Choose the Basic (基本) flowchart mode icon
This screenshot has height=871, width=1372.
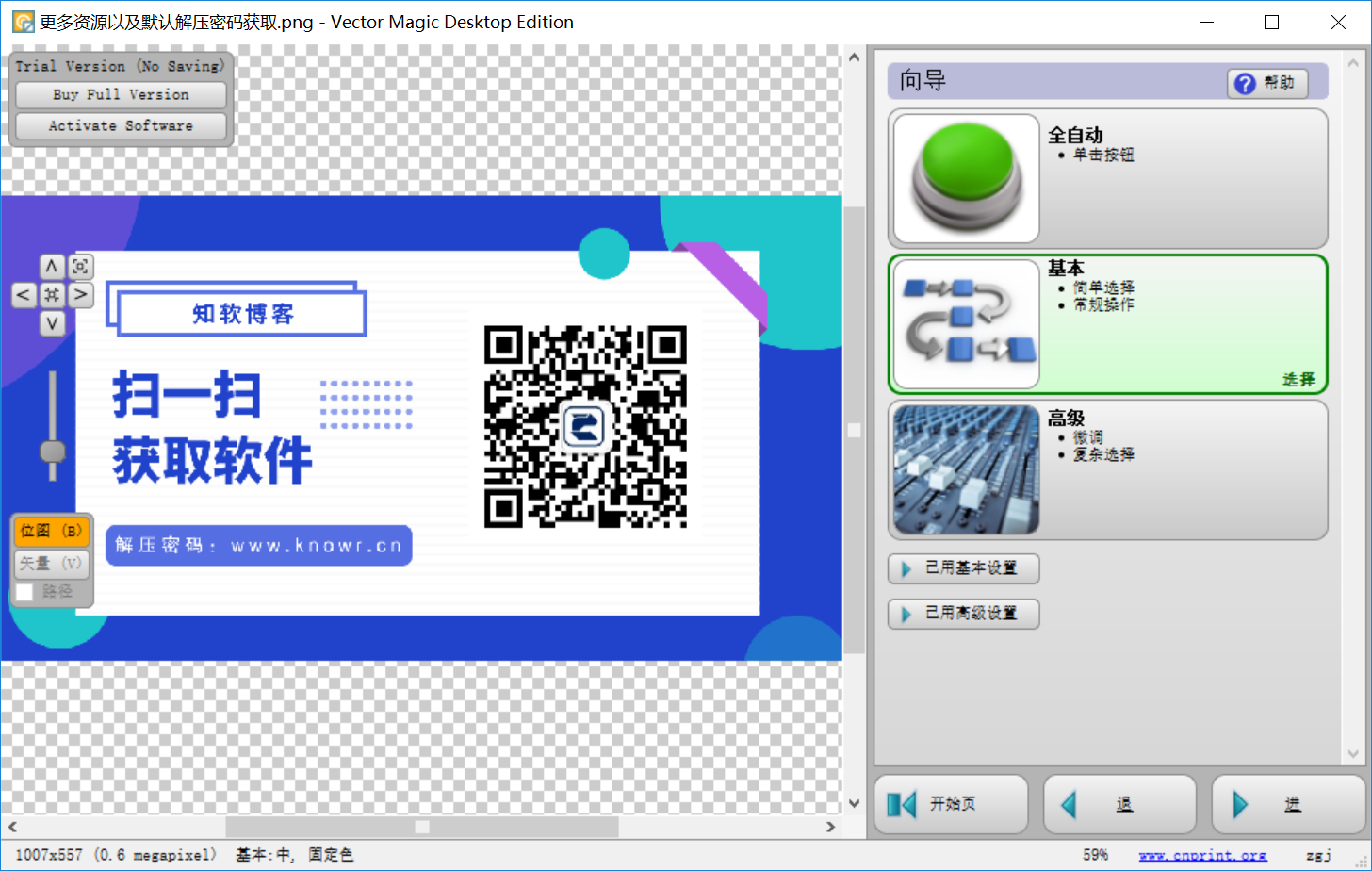[x=966, y=324]
